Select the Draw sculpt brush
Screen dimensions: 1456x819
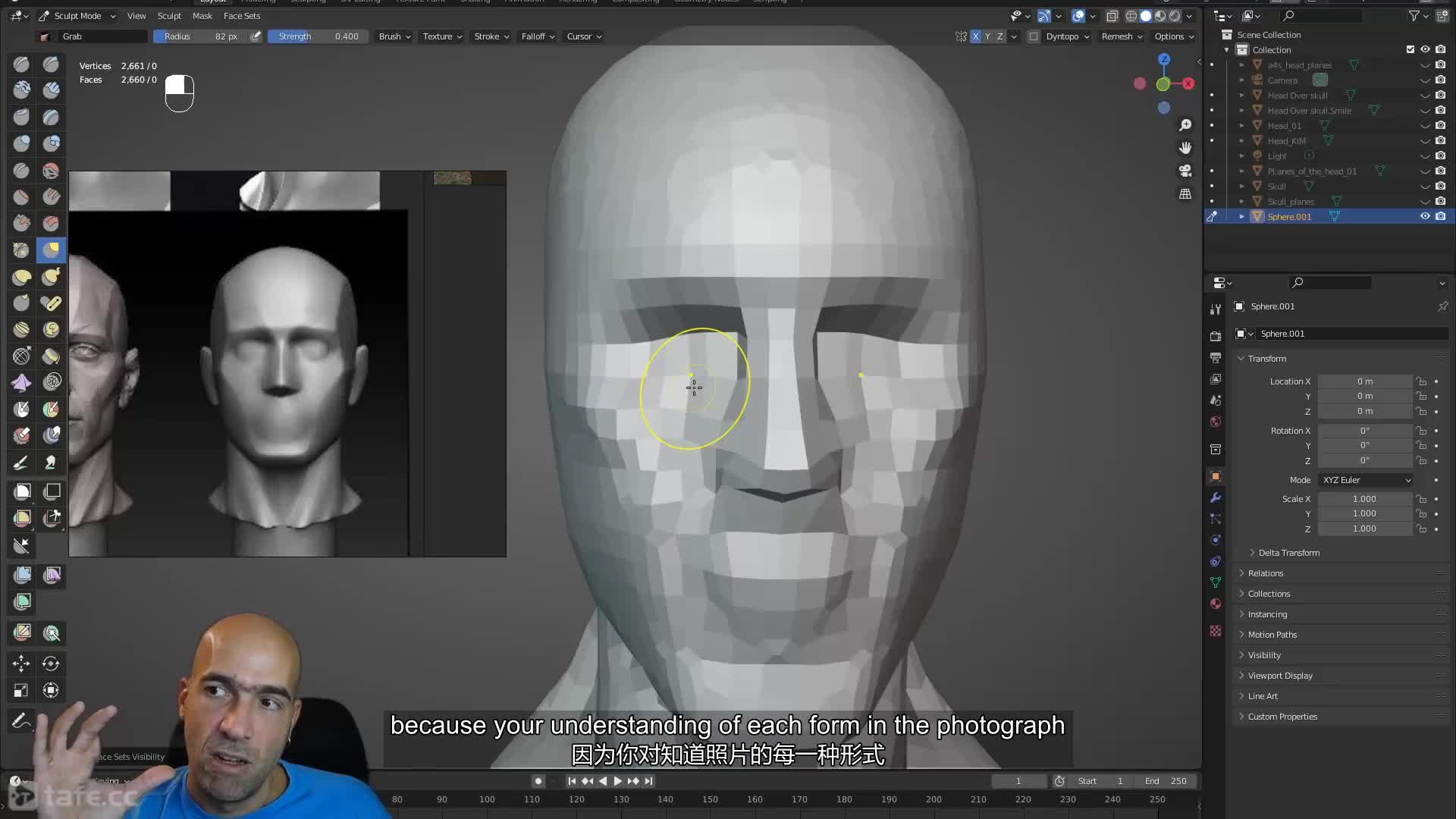click(21, 64)
